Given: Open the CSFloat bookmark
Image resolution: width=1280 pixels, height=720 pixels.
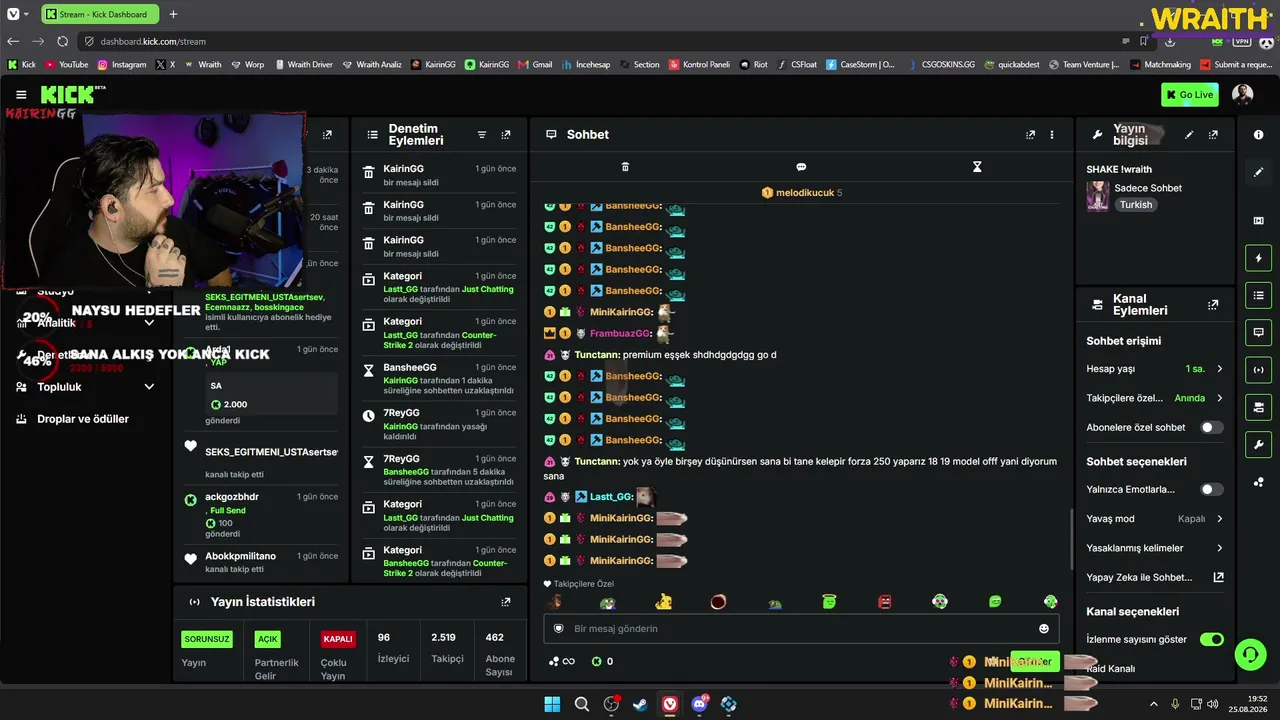Looking at the screenshot, I should pyautogui.click(x=796, y=64).
